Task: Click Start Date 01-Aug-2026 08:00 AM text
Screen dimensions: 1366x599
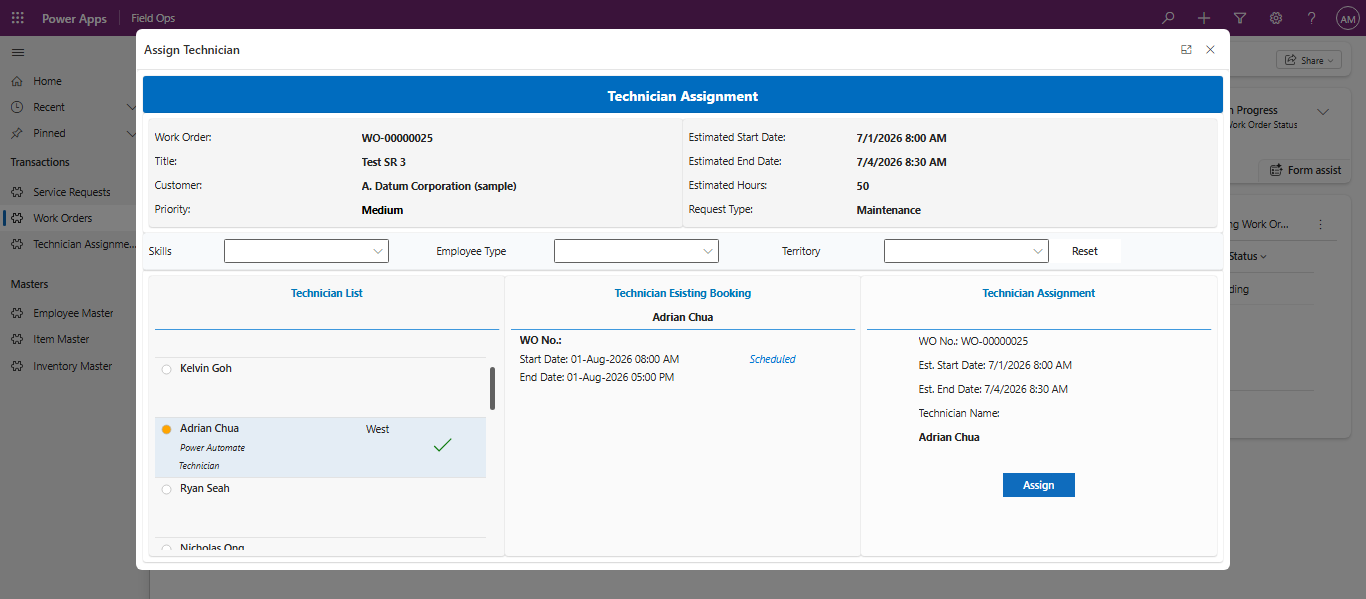Action: [599, 359]
